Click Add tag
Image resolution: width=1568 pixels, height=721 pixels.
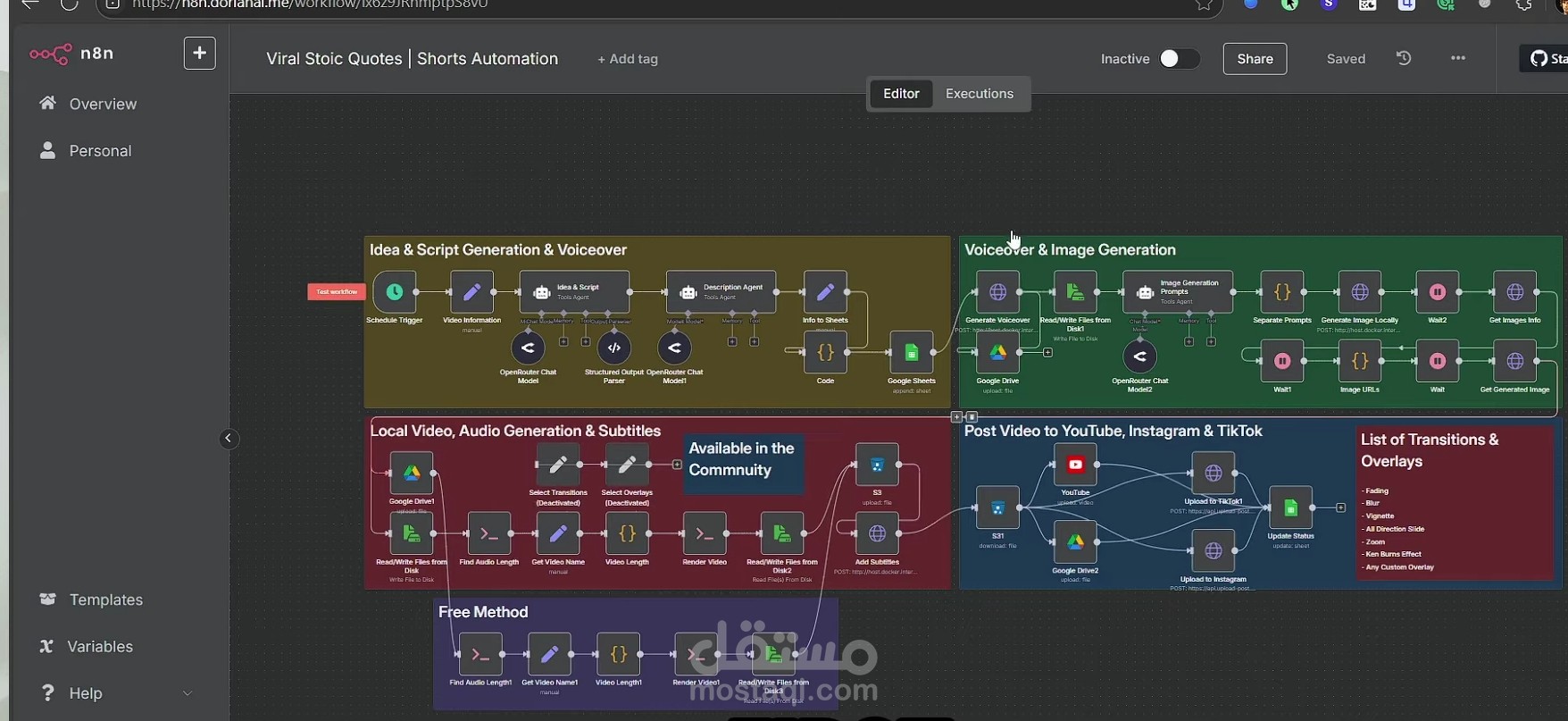click(x=628, y=59)
